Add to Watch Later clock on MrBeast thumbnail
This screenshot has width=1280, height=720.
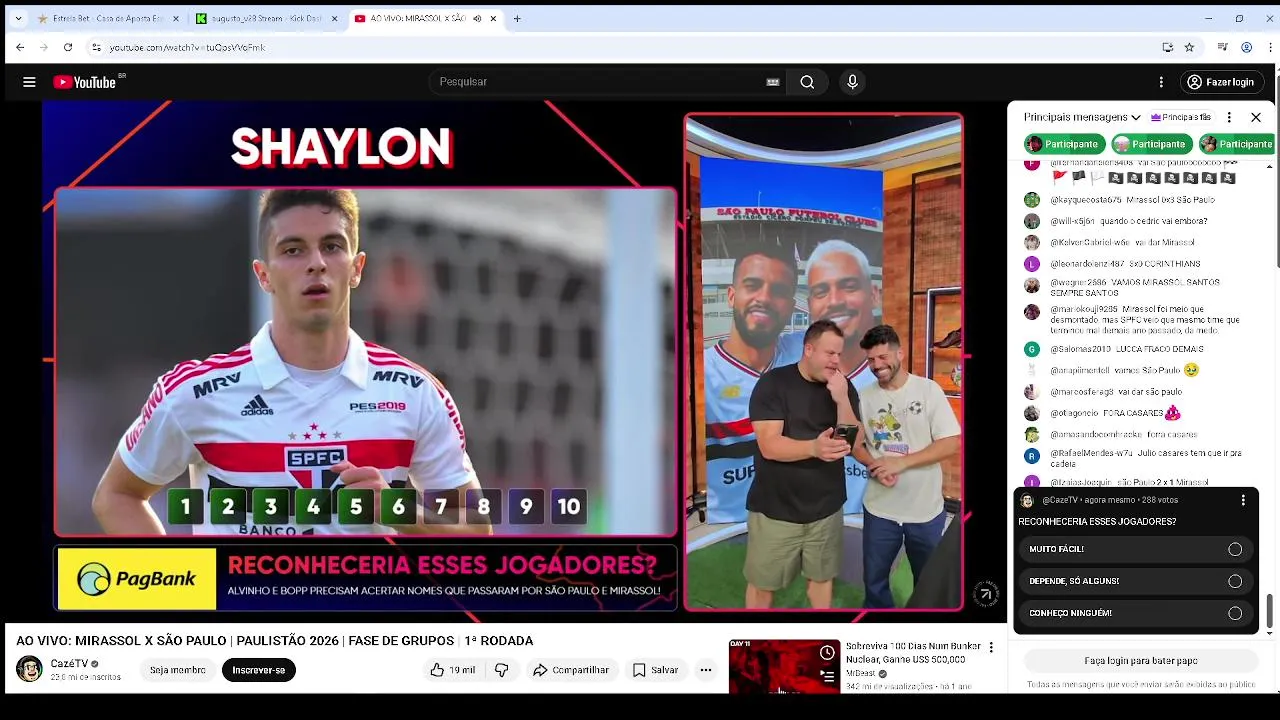pyautogui.click(x=827, y=653)
